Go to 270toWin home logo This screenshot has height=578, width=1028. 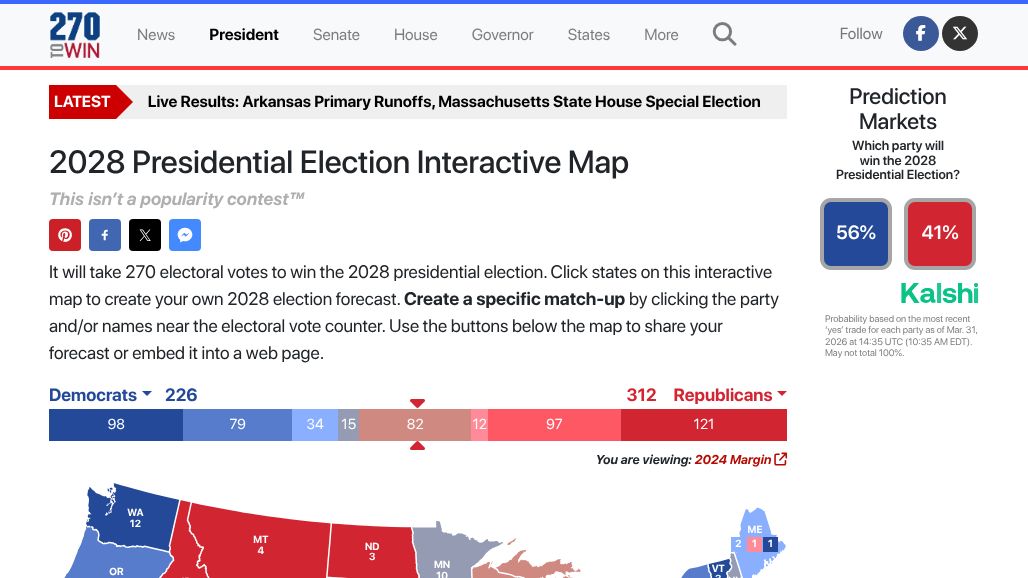pyautogui.click(x=75, y=35)
